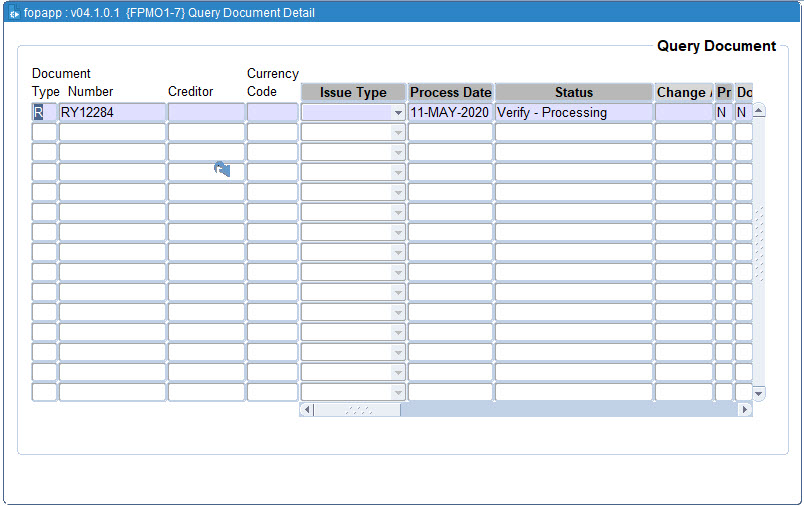The image size is (804, 506).
Task: Click the Issue Type column header
Action: pos(353,92)
